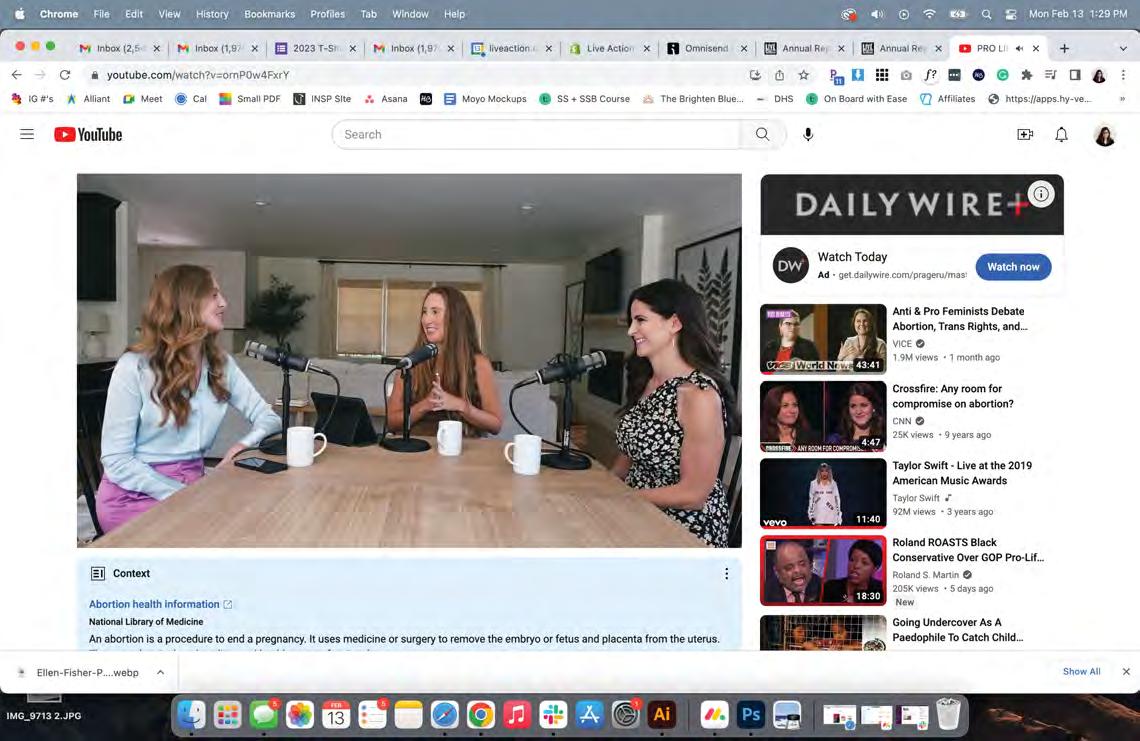1140x741 pixels.
Task: Open Finder from the Dock
Action: point(191,715)
